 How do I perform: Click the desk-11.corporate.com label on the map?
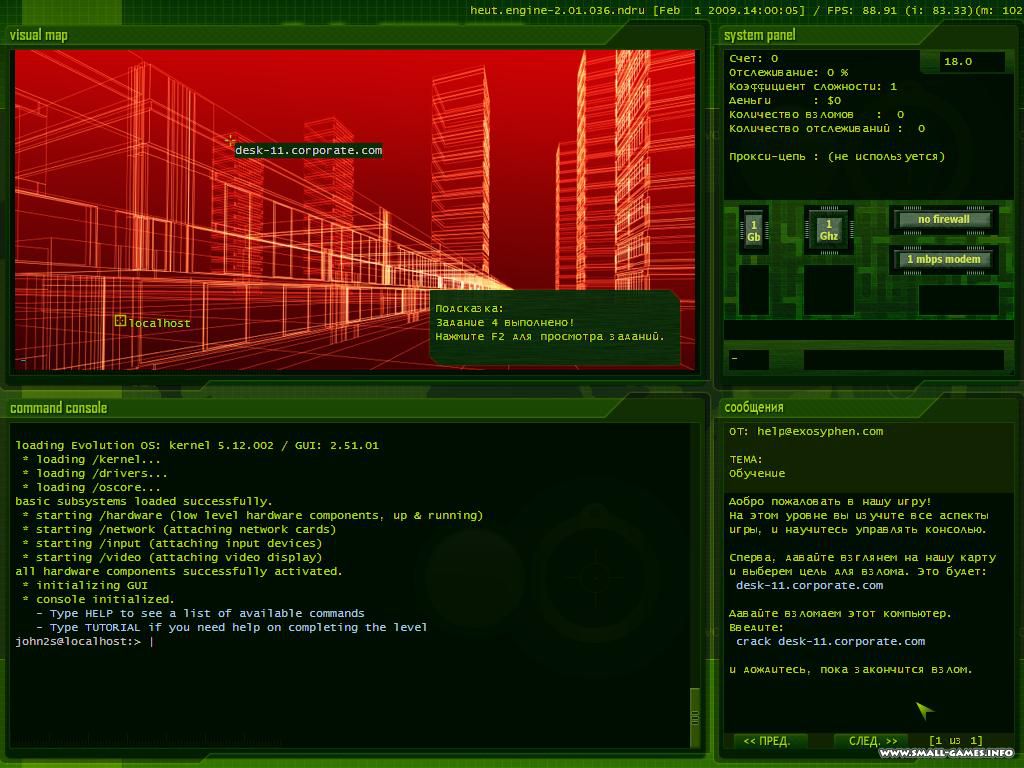308,150
